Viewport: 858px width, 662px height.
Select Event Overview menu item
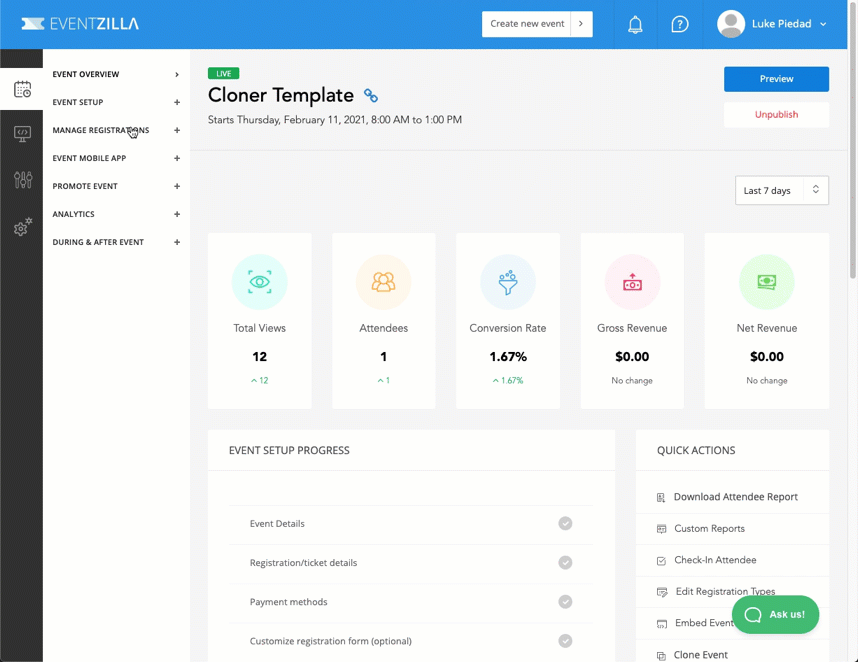coord(85,74)
